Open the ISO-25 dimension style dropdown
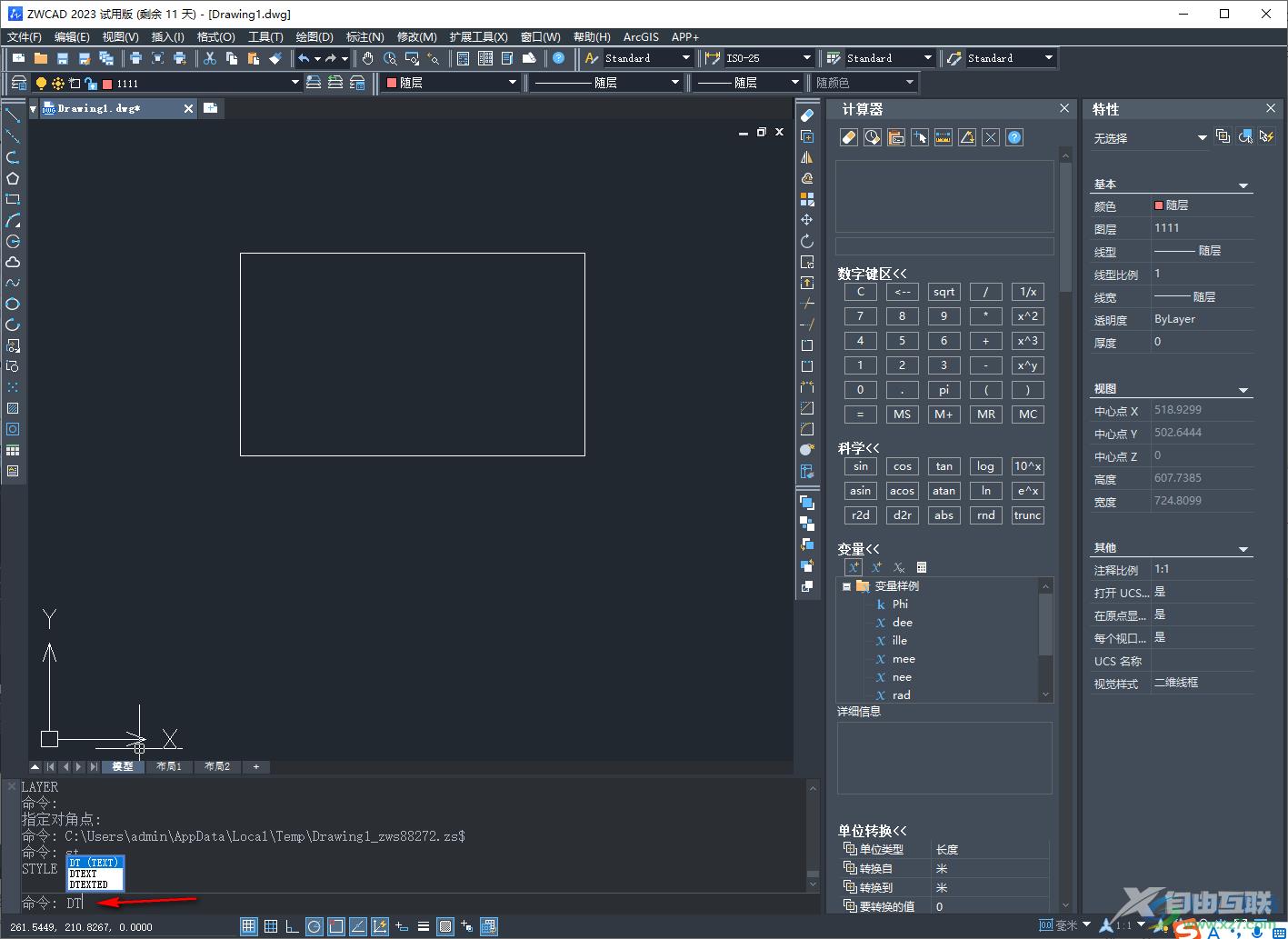This screenshot has height=939, width=1288. coord(806,58)
